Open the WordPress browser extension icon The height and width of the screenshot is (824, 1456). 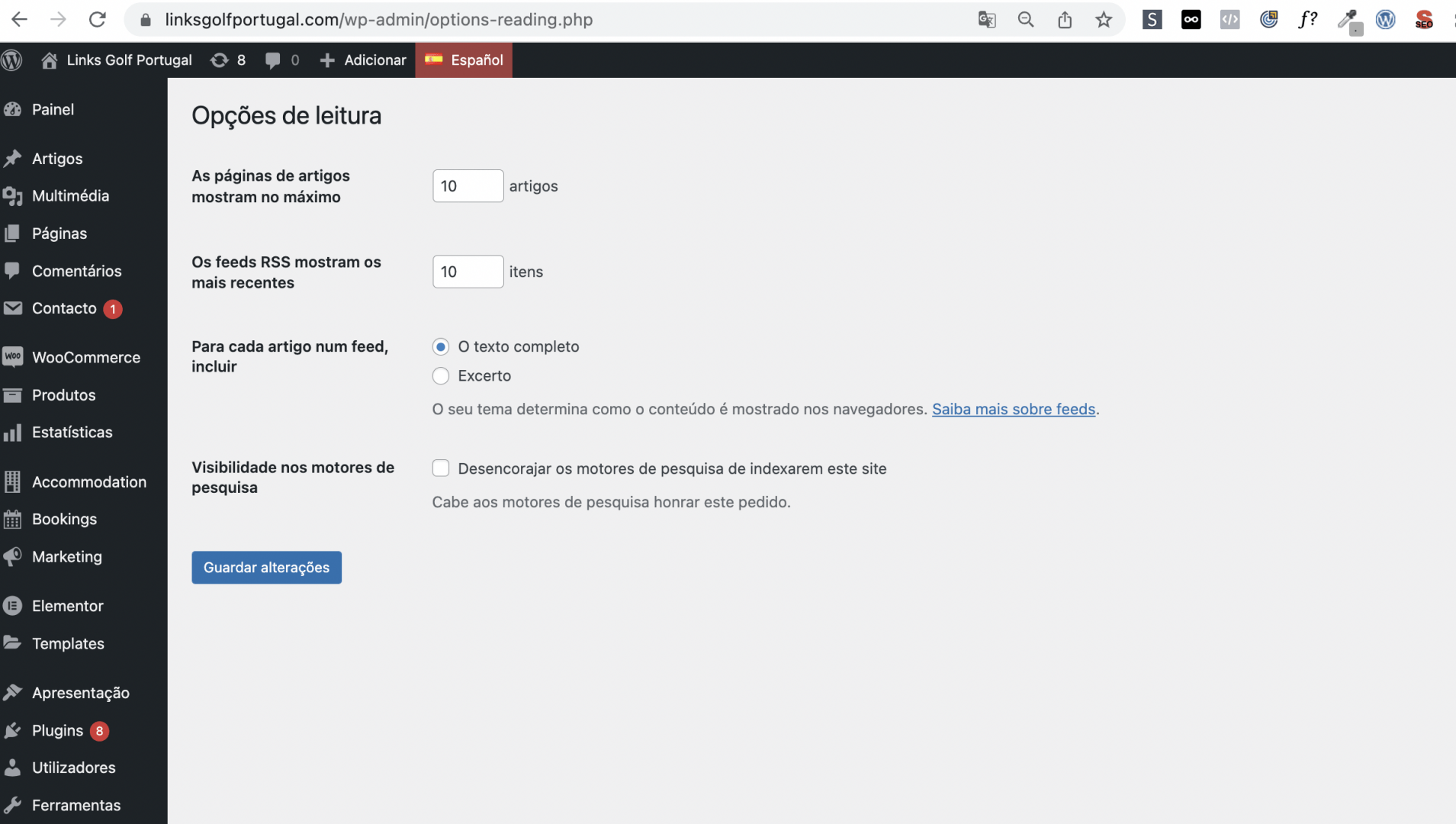coord(1386,20)
